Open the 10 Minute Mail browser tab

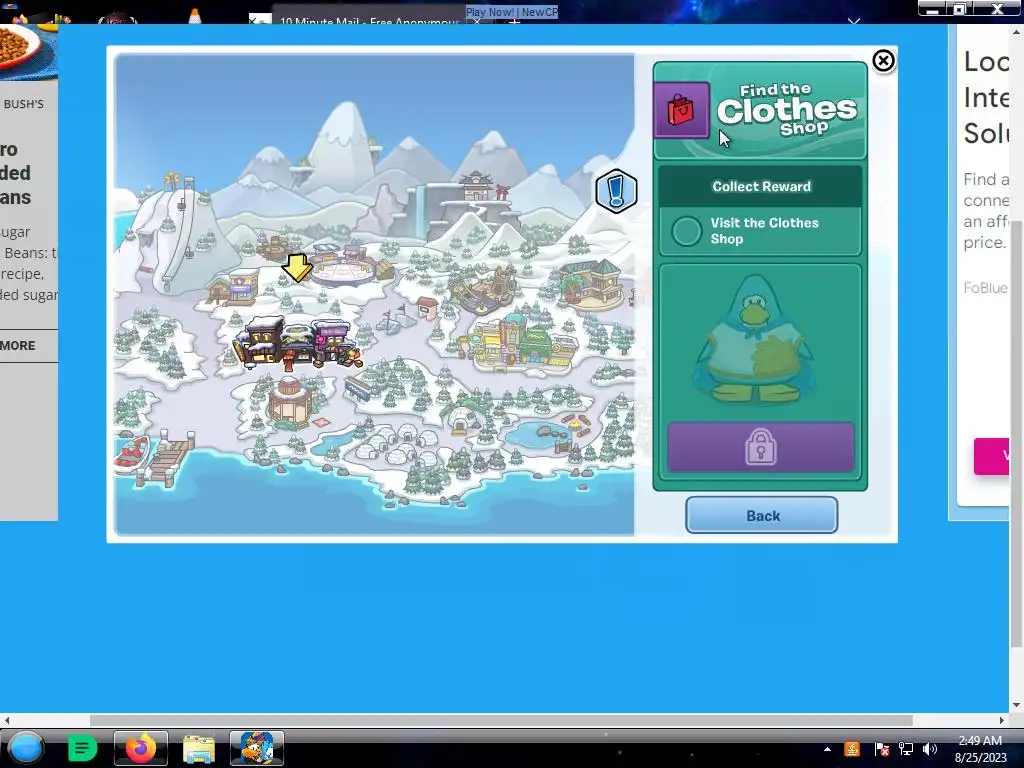[370, 21]
